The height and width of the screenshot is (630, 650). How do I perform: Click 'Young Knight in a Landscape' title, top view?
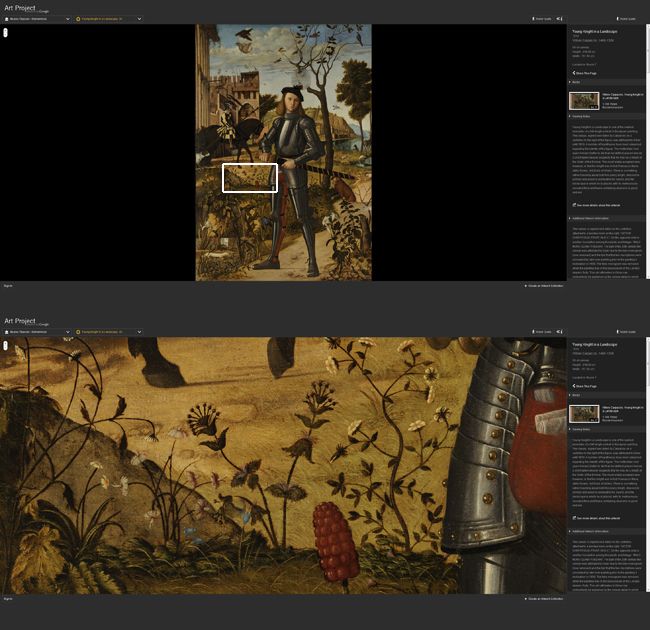pyautogui.click(x=594, y=32)
